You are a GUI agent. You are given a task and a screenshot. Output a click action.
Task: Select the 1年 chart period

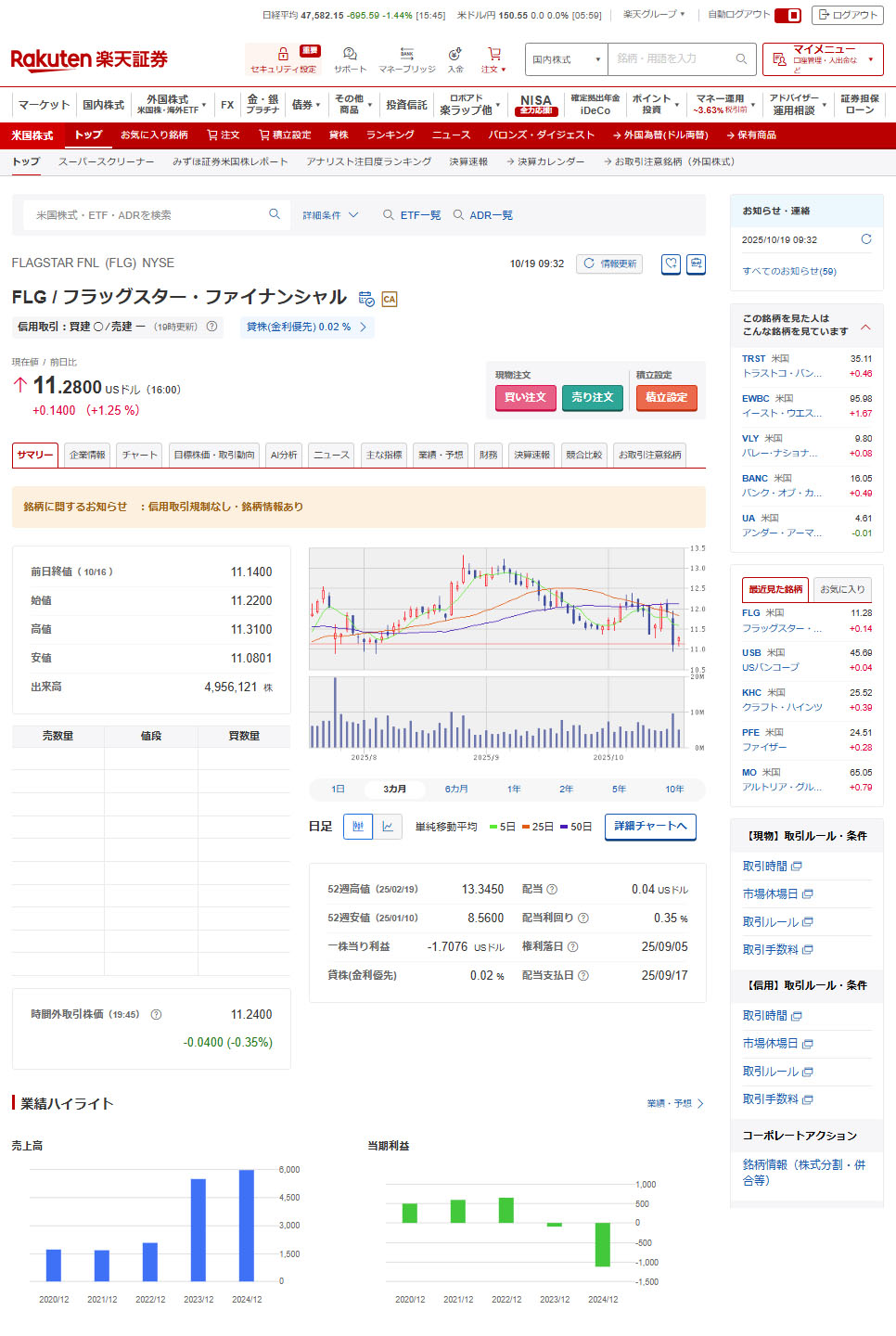click(513, 790)
